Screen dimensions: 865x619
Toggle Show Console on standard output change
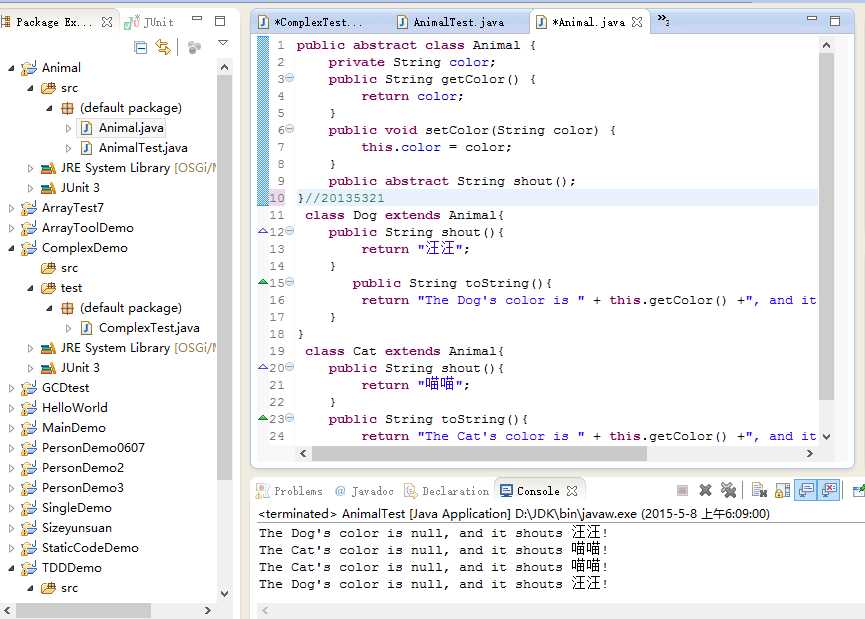(806, 490)
